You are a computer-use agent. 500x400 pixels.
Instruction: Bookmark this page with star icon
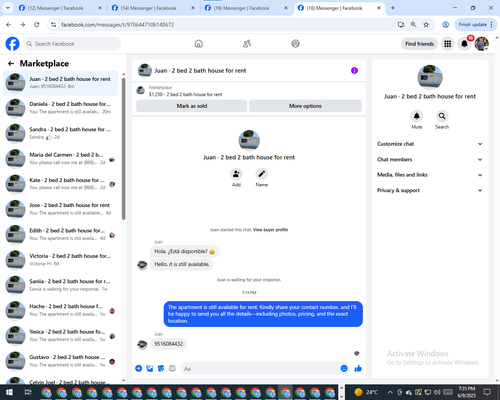pos(426,24)
